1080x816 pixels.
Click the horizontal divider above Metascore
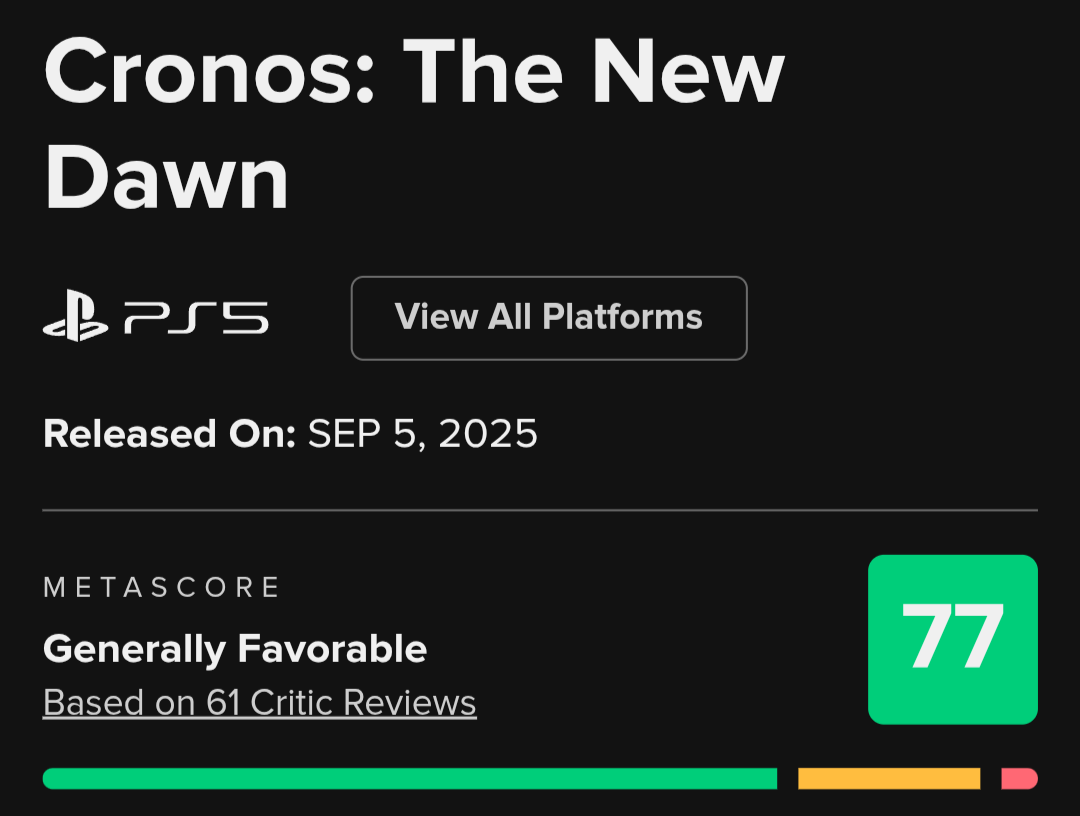540,510
